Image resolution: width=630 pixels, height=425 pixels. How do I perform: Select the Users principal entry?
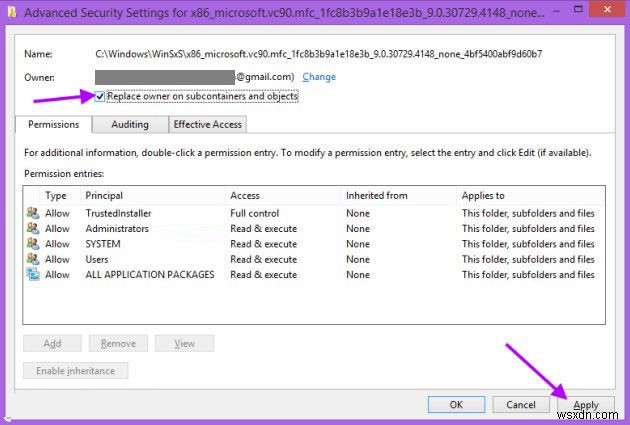[x=97, y=259]
